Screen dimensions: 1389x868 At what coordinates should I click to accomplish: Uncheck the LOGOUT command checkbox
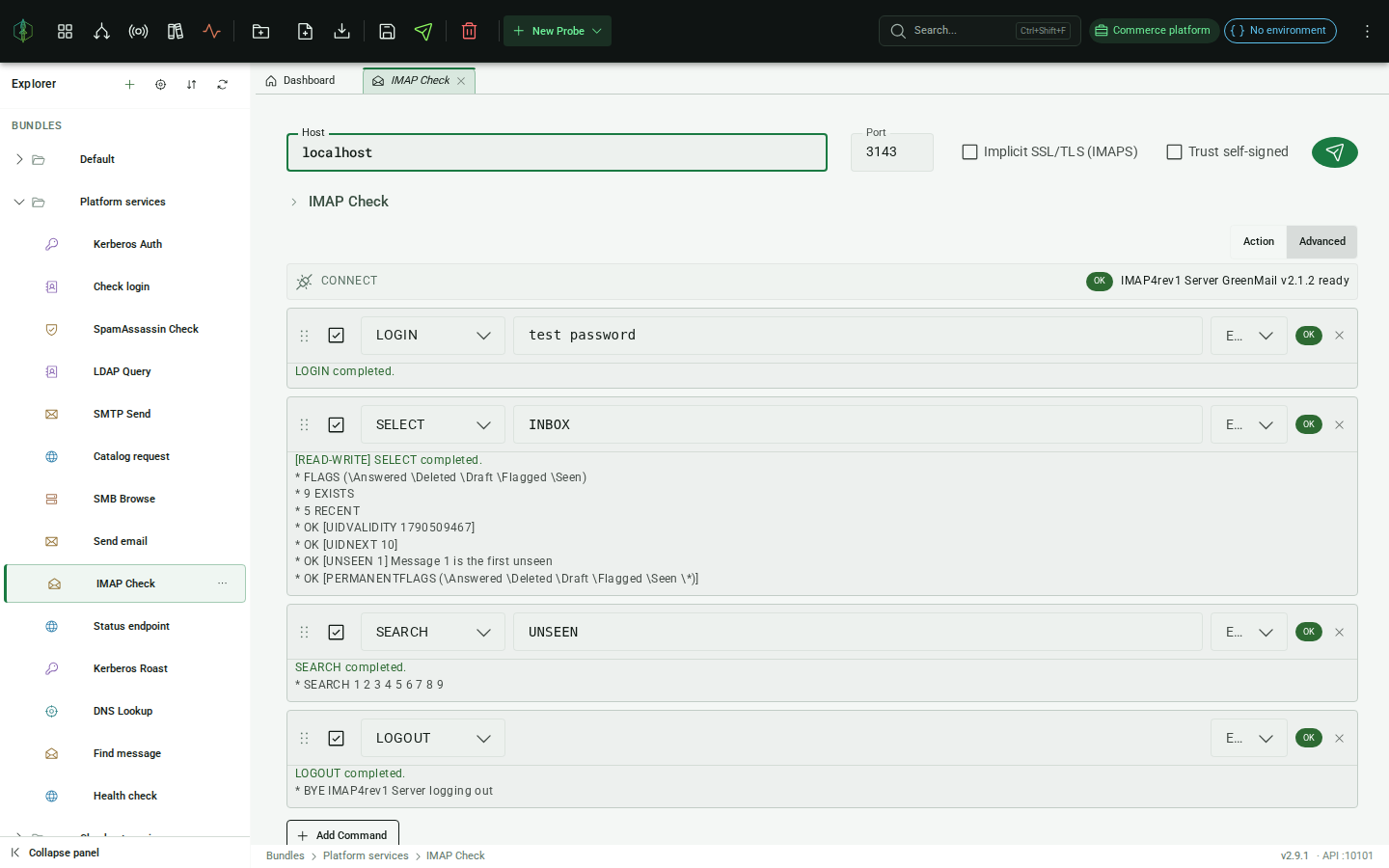pyautogui.click(x=336, y=739)
